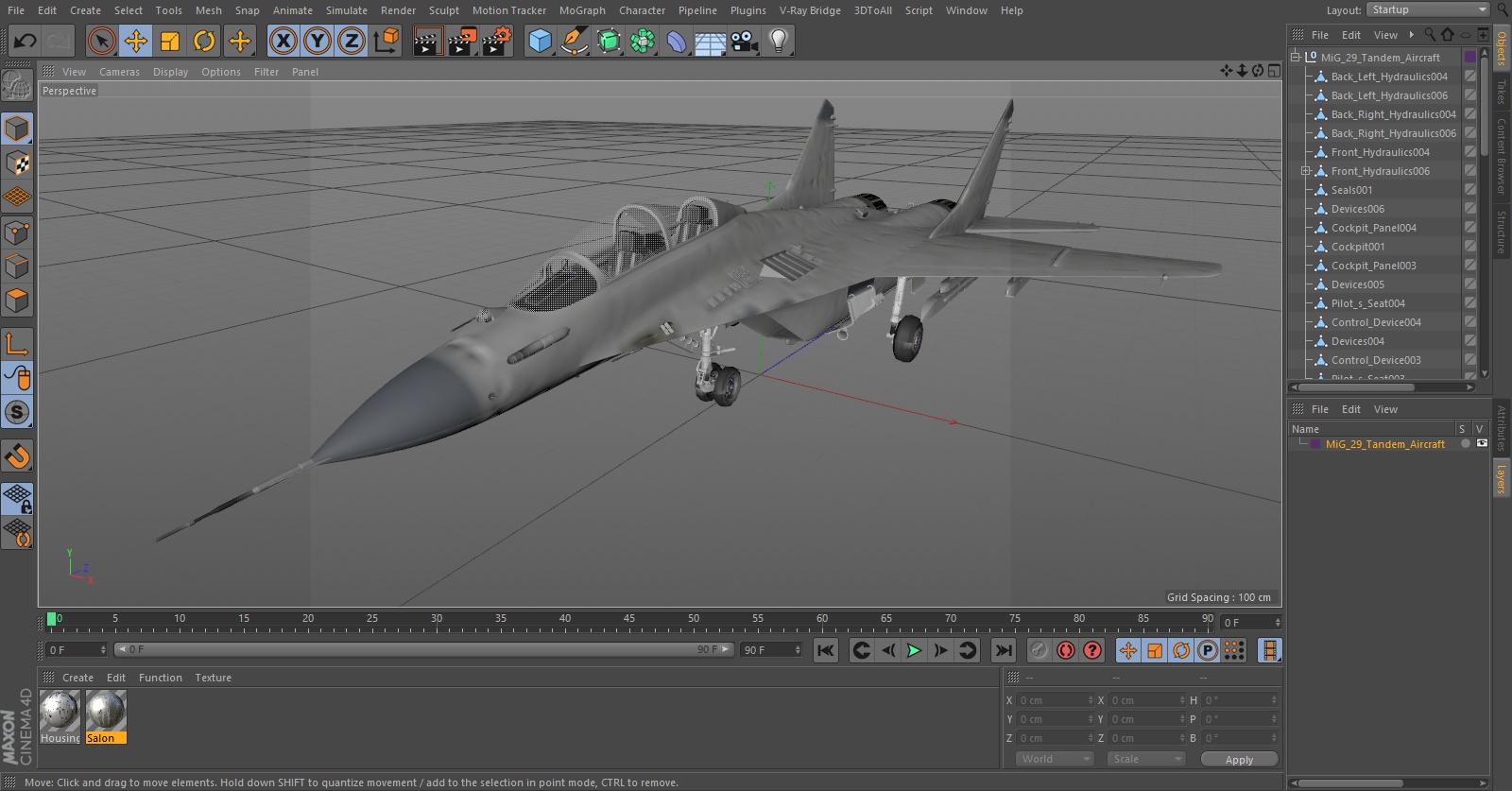Toggle layer visibility for MiG_29_Tandem_Aircraft layer
Viewport: 1512px width, 791px height.
[1482, 443]
